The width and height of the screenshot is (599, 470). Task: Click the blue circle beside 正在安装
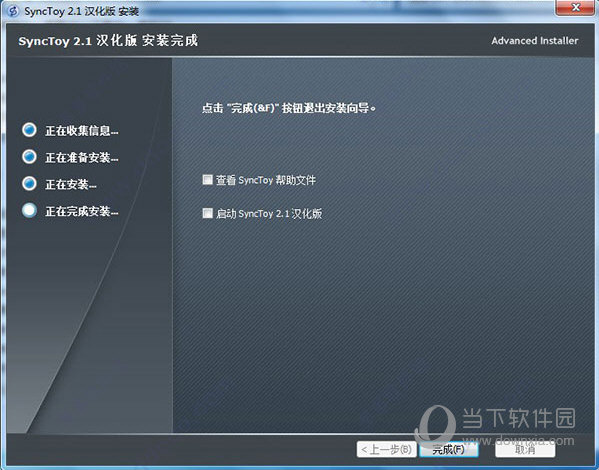[29, 183]
